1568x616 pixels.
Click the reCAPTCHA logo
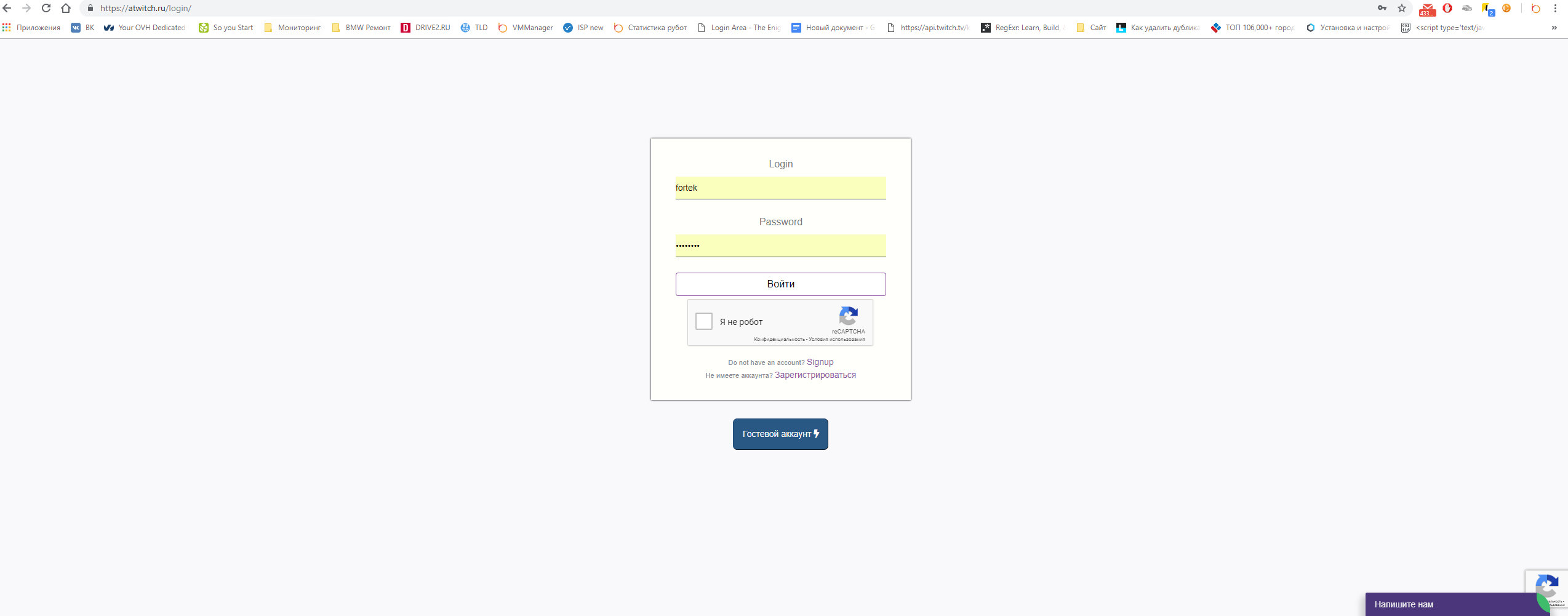click(x=848, y=316)
